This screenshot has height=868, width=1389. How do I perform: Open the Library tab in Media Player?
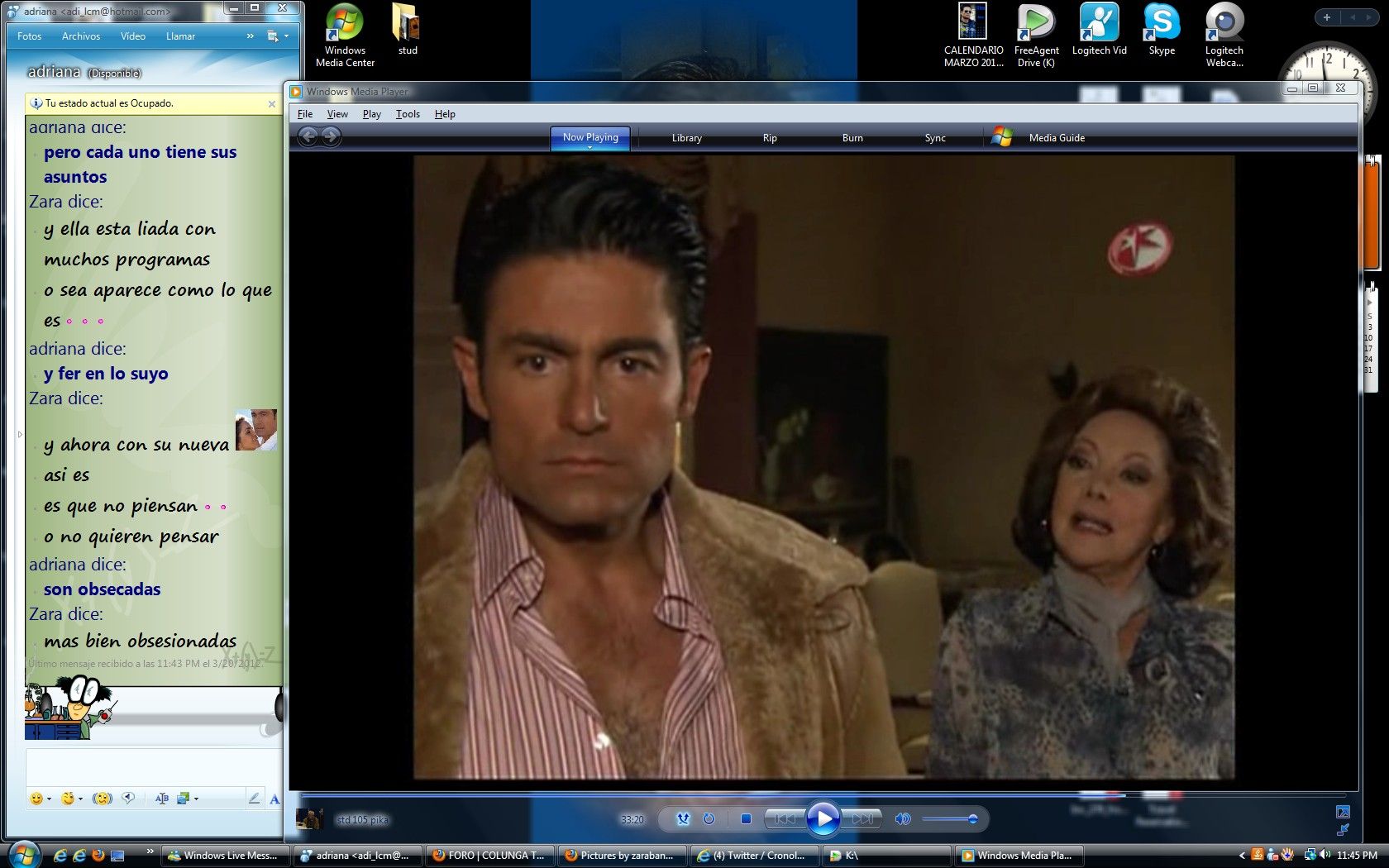click(686, 138)
